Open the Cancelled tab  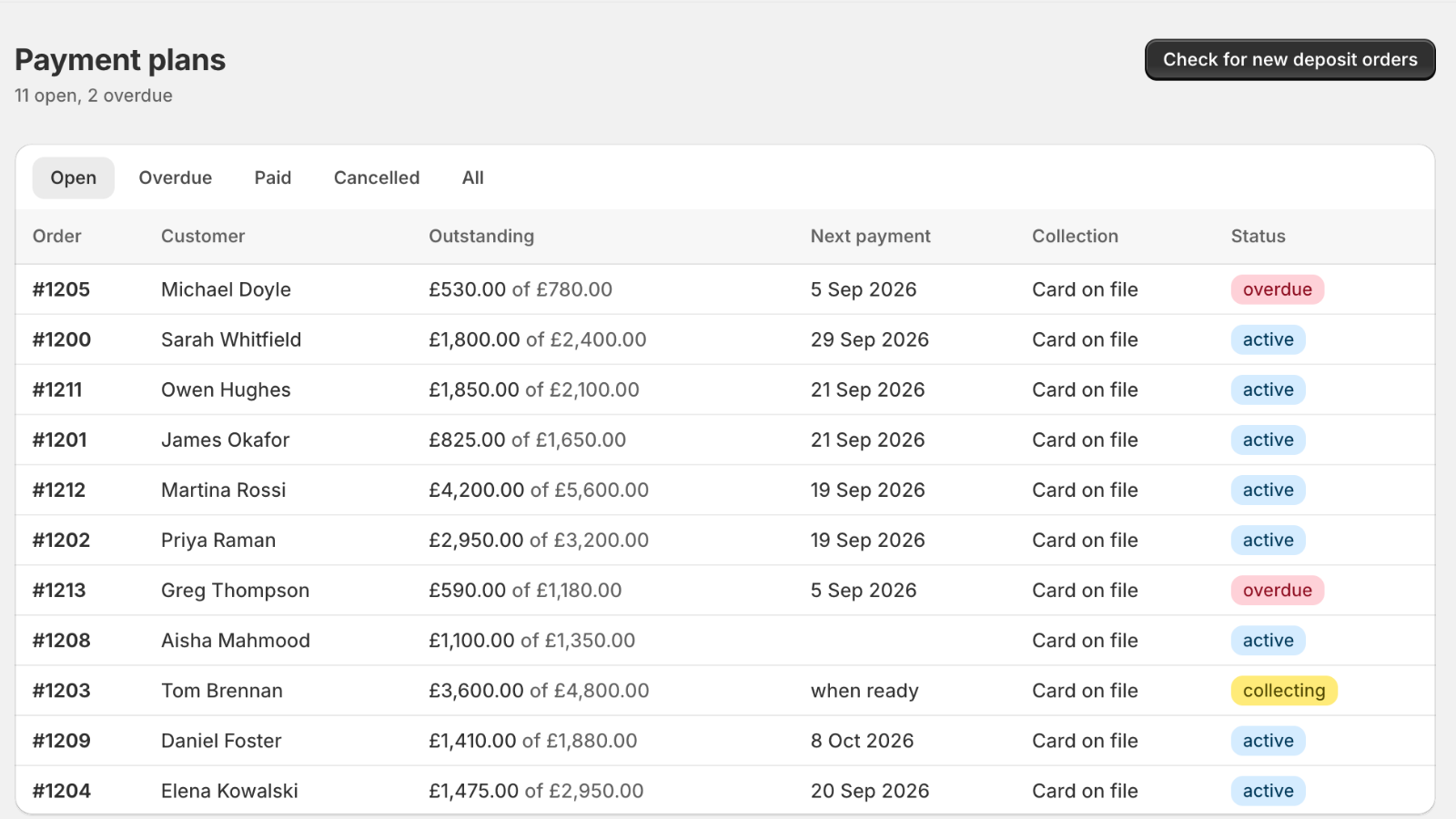[x=377, y=177]
